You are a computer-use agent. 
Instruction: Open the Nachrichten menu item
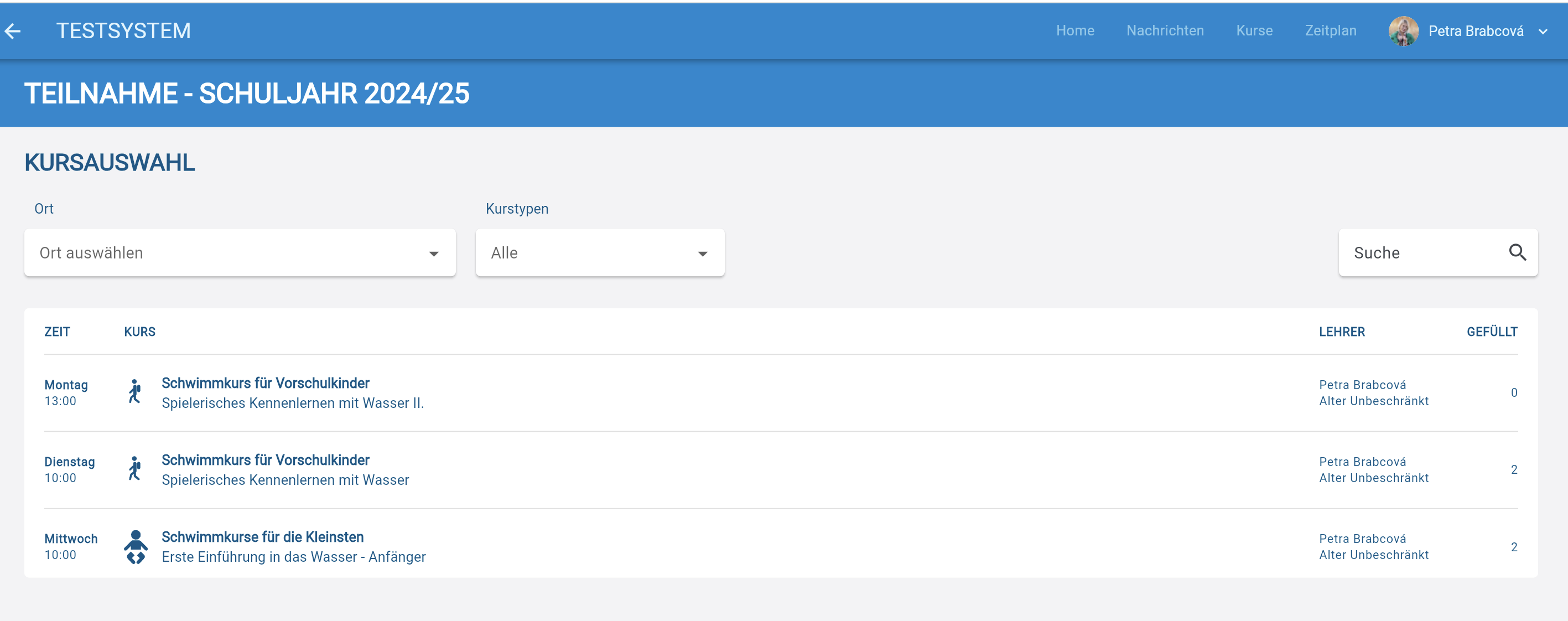click(x=1165, y=30)
